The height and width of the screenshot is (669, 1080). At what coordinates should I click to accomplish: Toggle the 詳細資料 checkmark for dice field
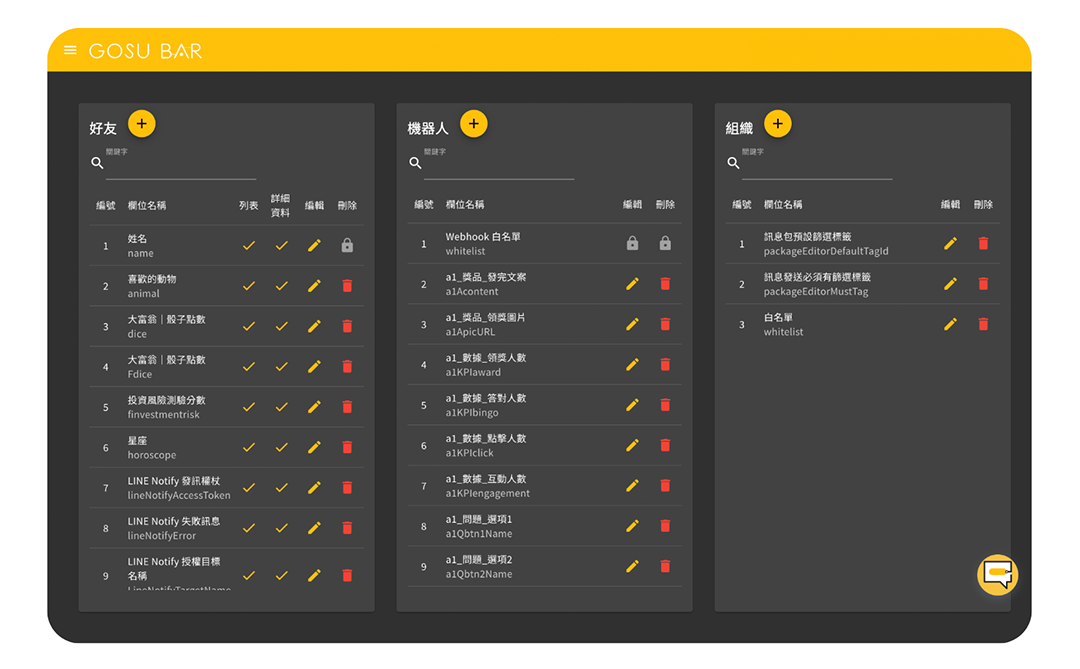(x=282, y=327)
